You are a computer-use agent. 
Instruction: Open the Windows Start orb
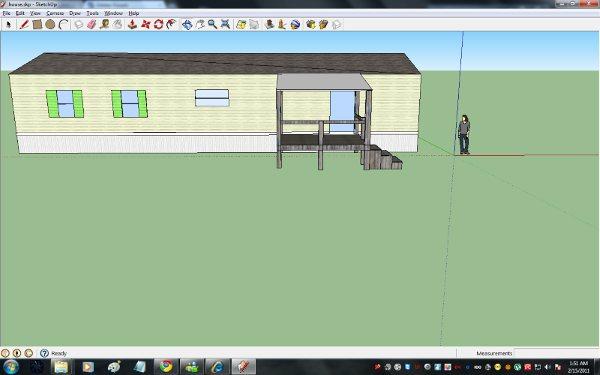pyautogui.click(x=11, y=367)
